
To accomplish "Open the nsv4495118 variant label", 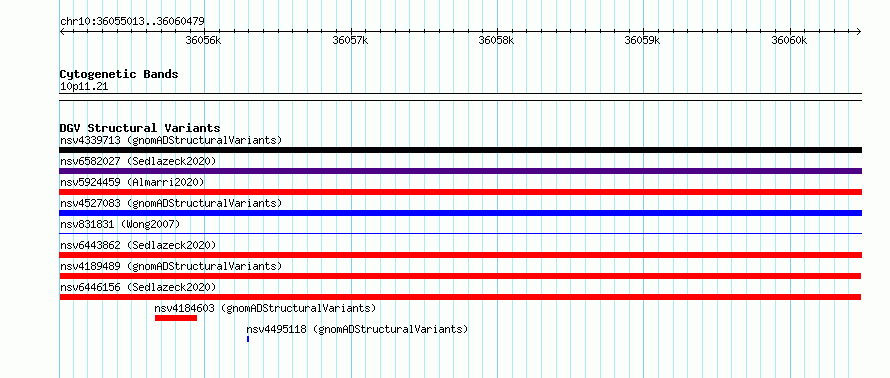I will pyautogui.click(x=357, y=329).
